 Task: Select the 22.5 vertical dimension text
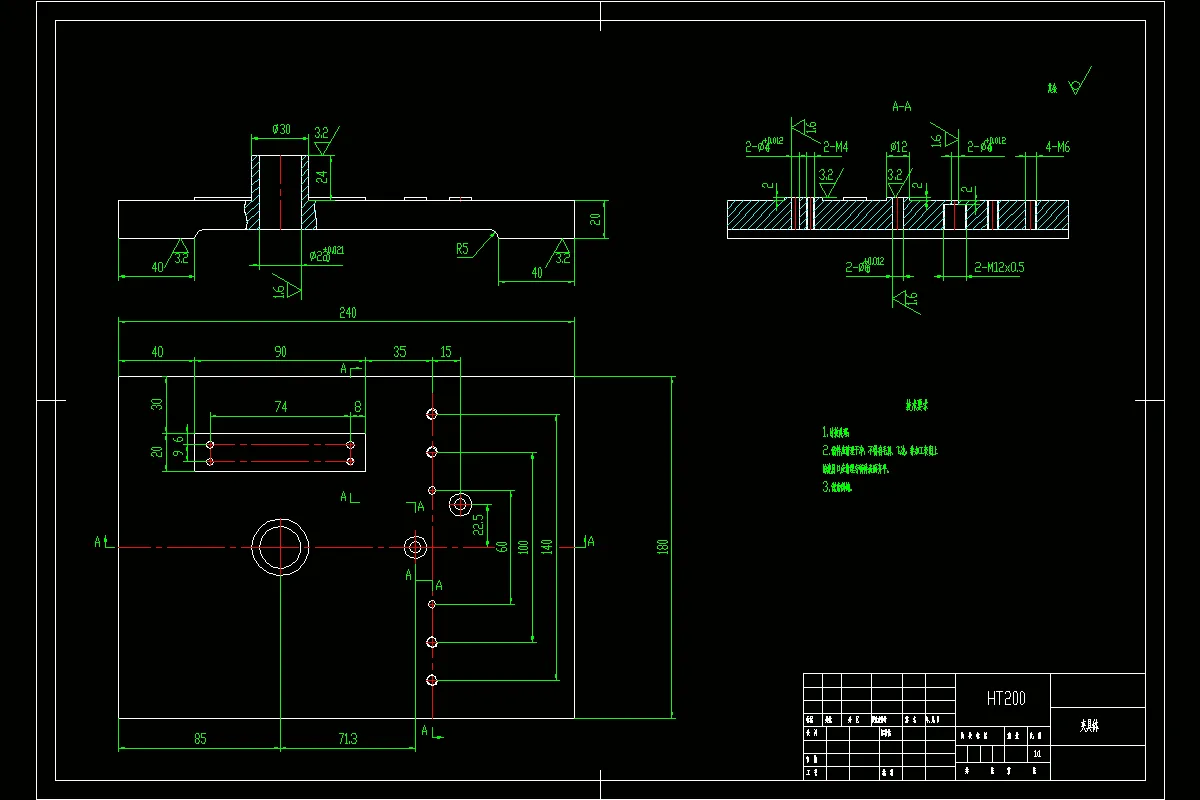[x=478, y=523]
